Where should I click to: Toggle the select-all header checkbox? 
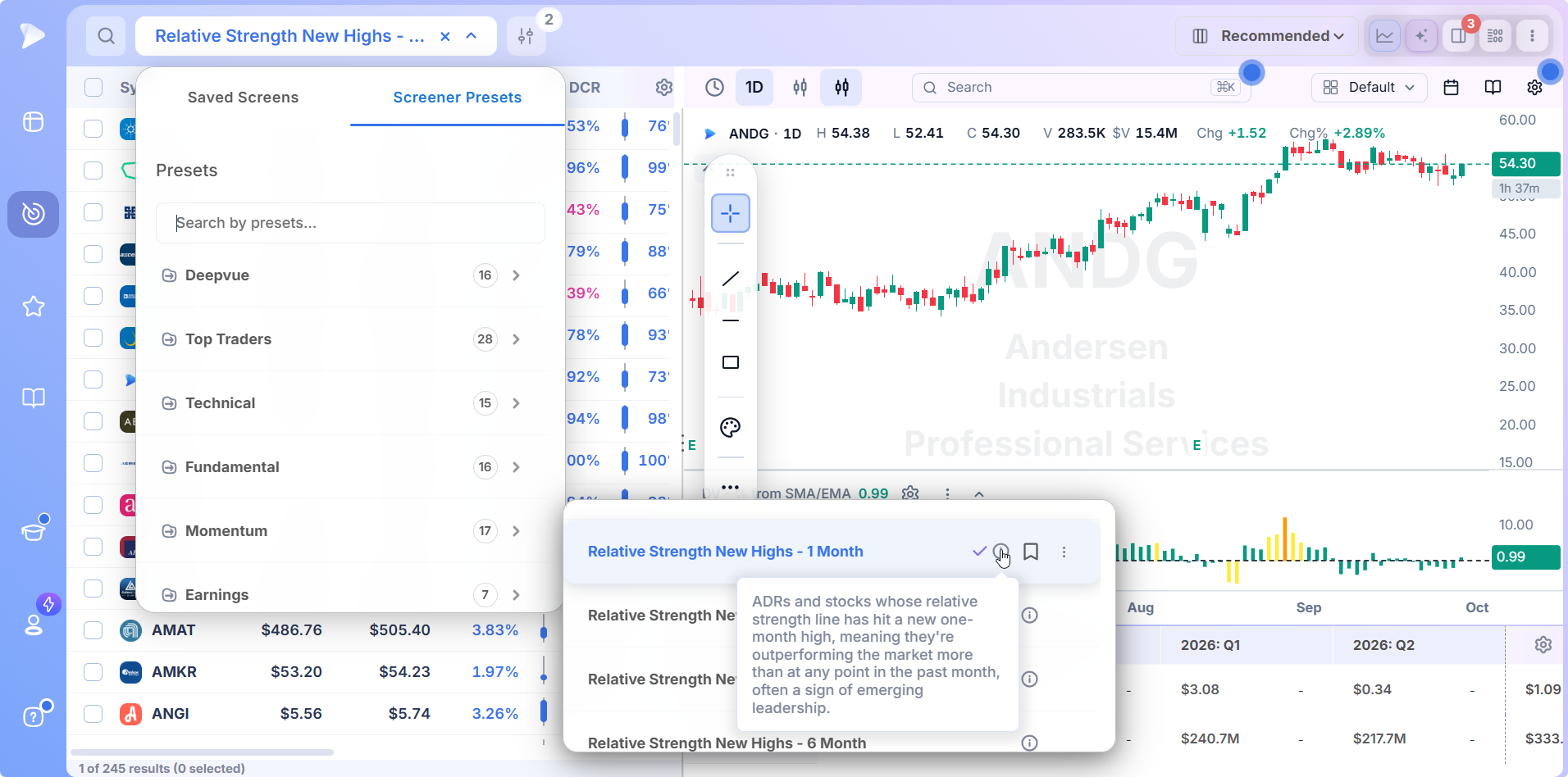(93, 88)
